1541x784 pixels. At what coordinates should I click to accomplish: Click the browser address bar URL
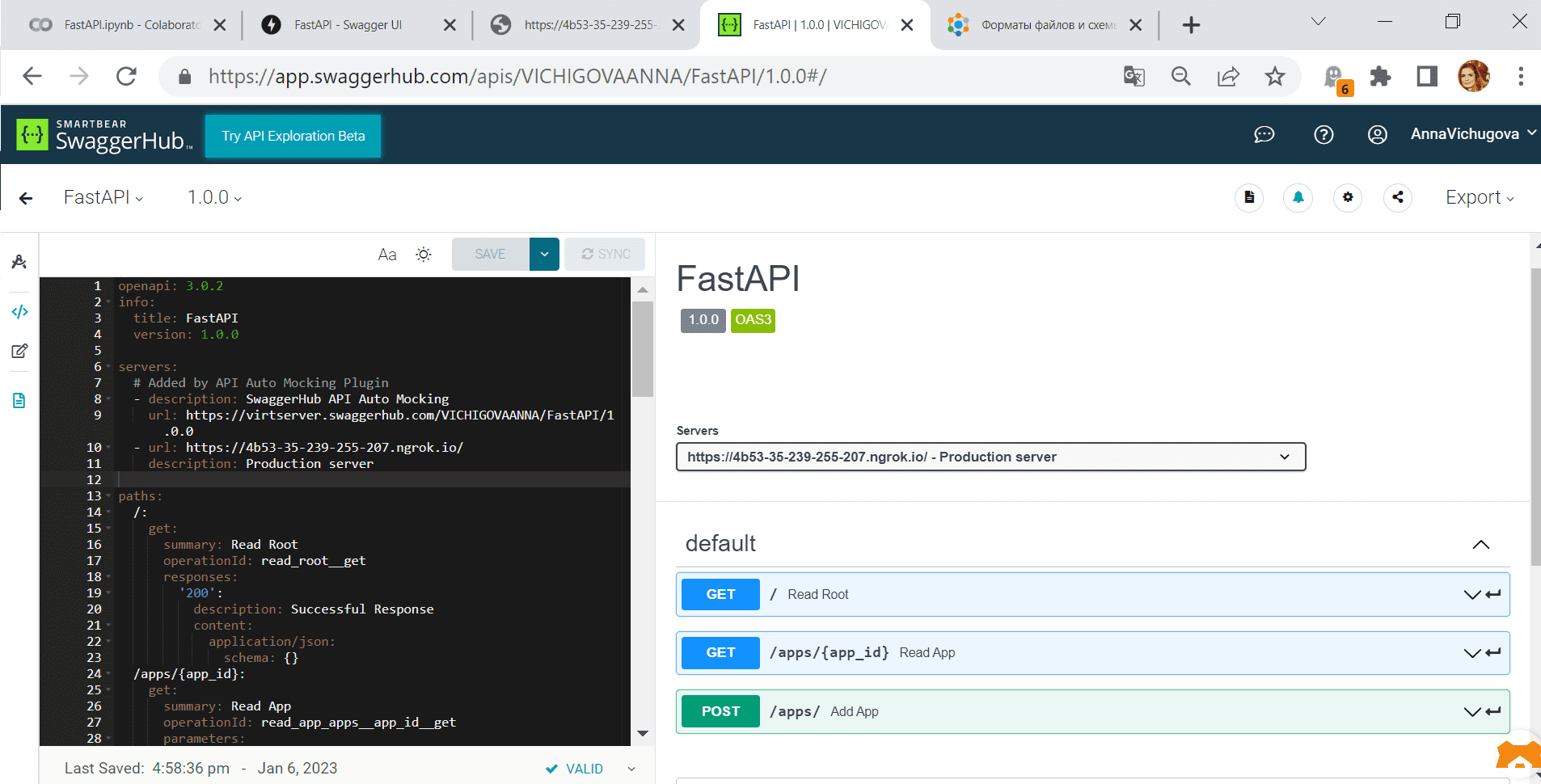[x=517, y=76]
